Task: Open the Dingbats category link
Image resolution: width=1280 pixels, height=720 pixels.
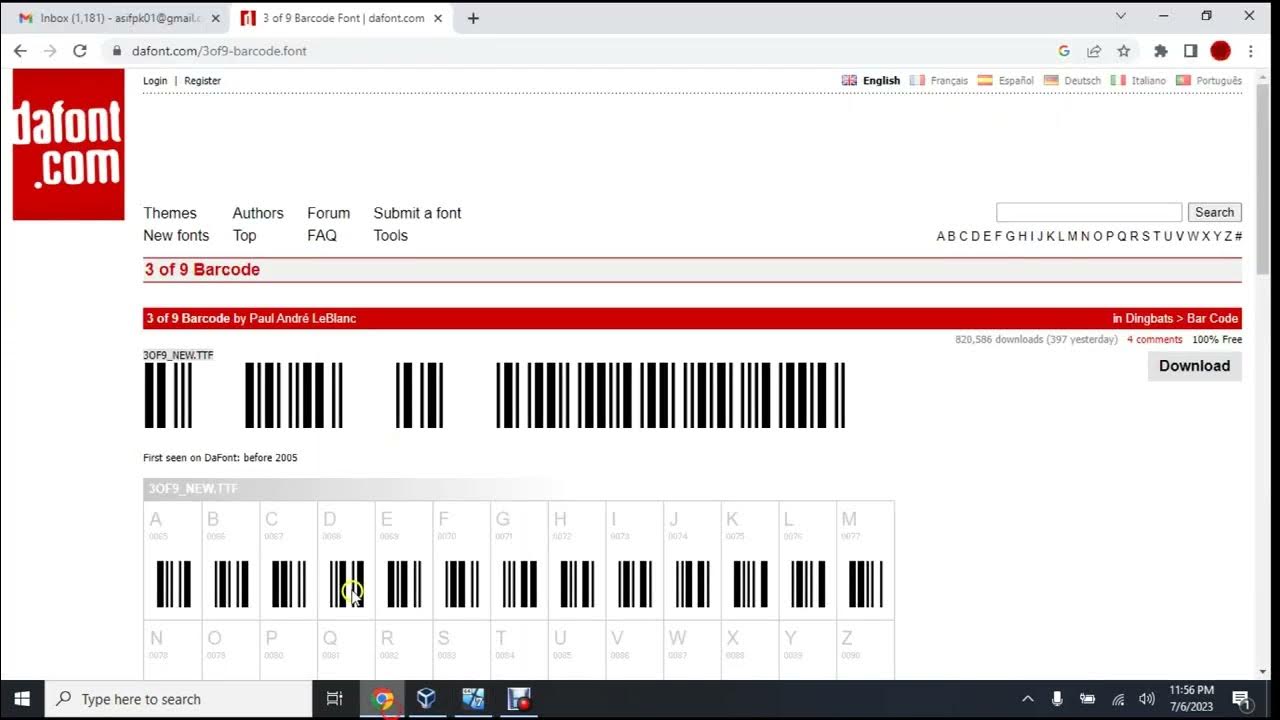Action: 1150,318
